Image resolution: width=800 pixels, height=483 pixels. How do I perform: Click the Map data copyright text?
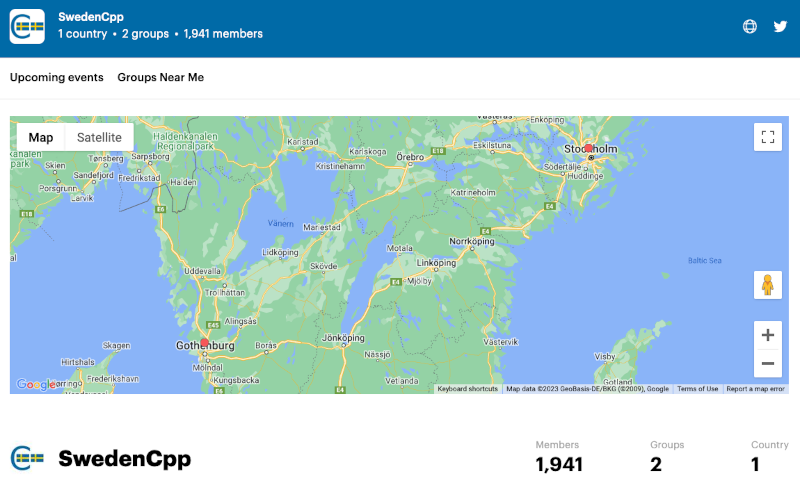click(x=587, y=389)
